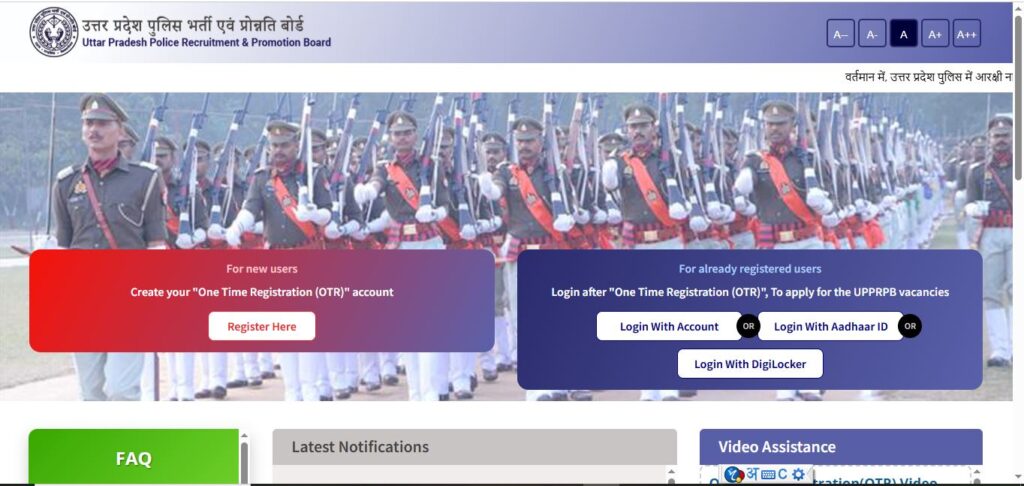This screenshot has width=1024, height=486.
Task: Click Register Here button
Action: coord(262,326)
